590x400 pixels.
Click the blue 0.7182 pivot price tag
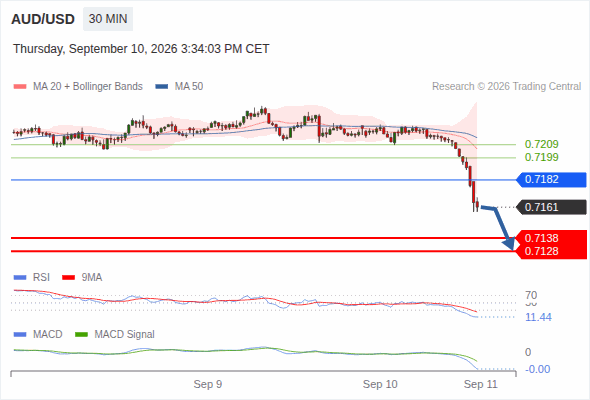pyautogui.click(x=551, y=179)
